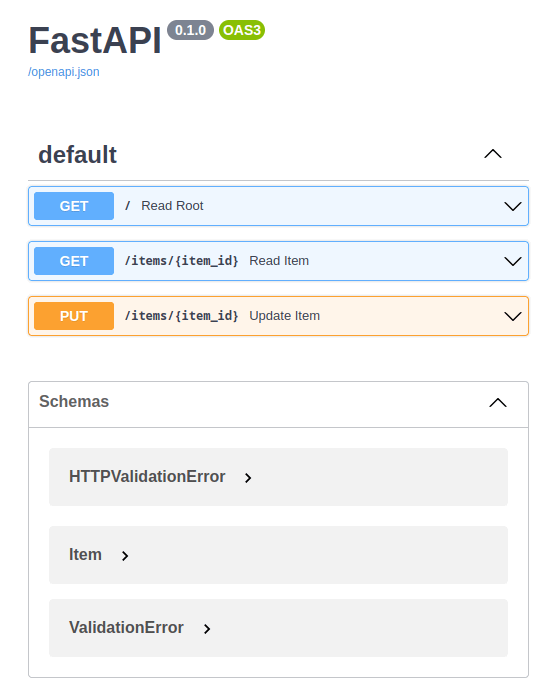This screenshot has height=682, width=552.
Task: Collapse the default section with chevron
Action: [493, 154]
